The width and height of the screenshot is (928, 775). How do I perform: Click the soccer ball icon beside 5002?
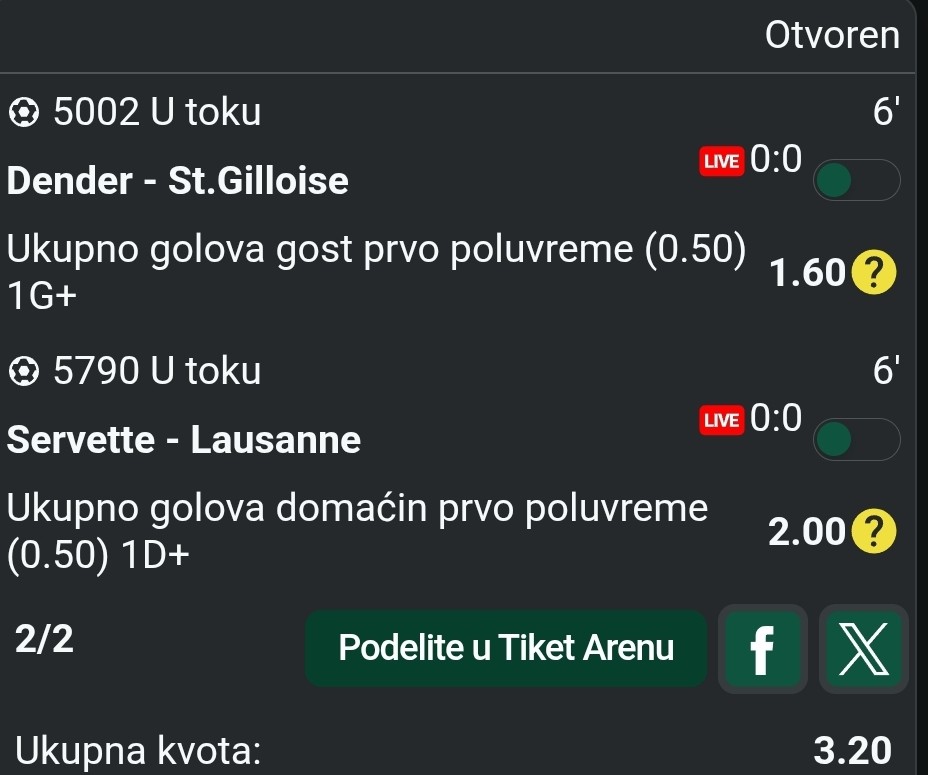(20, 113)
